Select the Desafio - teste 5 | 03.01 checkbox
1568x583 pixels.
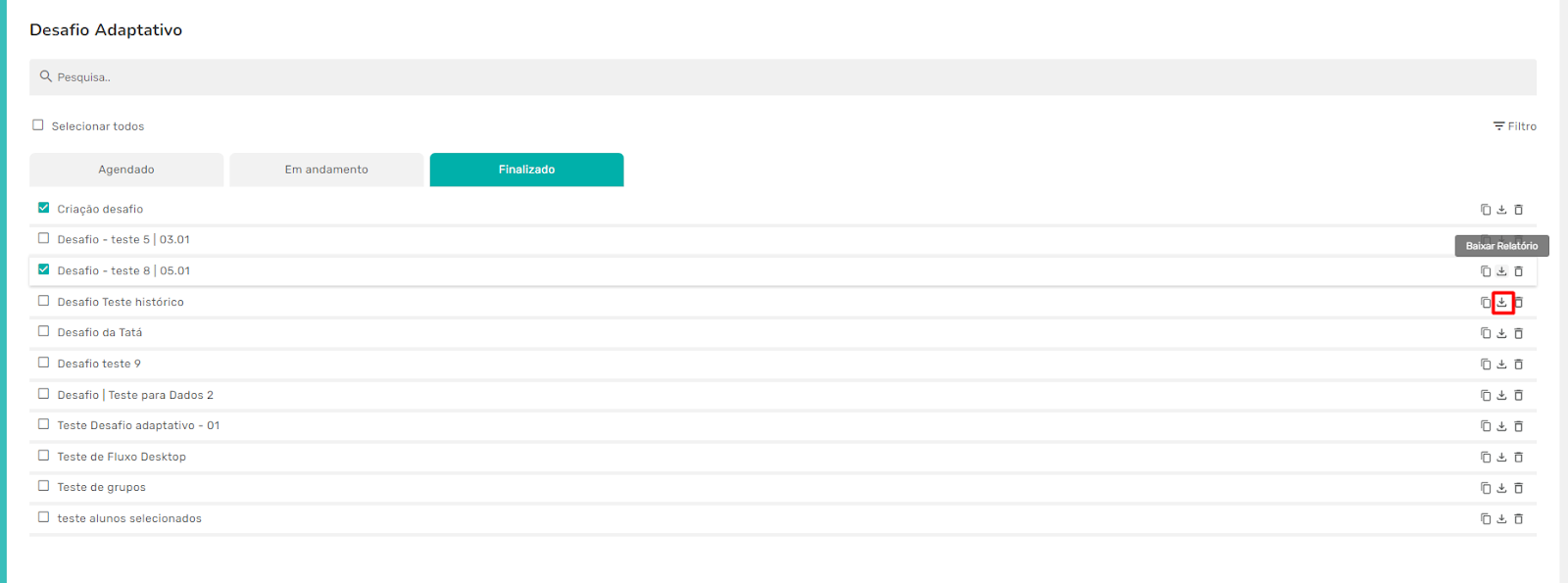tap(43, 238)
